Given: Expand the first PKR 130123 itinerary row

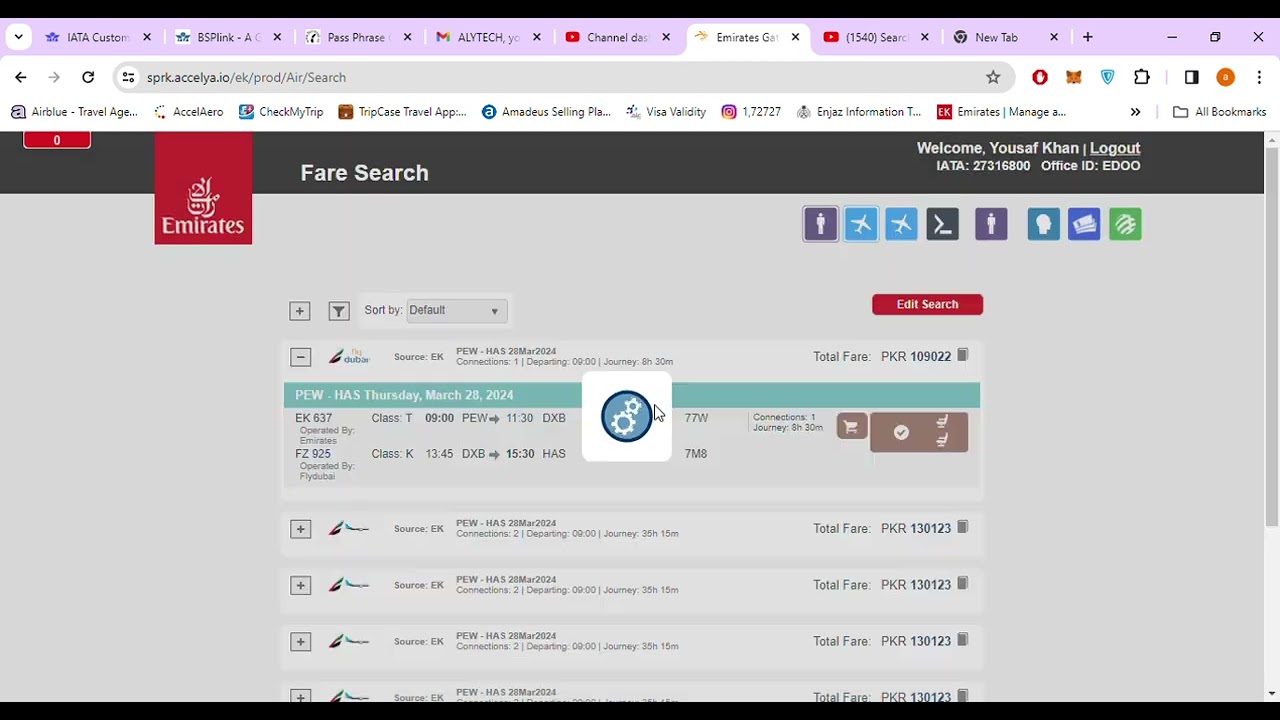Looking at the screenshot, I should click(300, 529).
